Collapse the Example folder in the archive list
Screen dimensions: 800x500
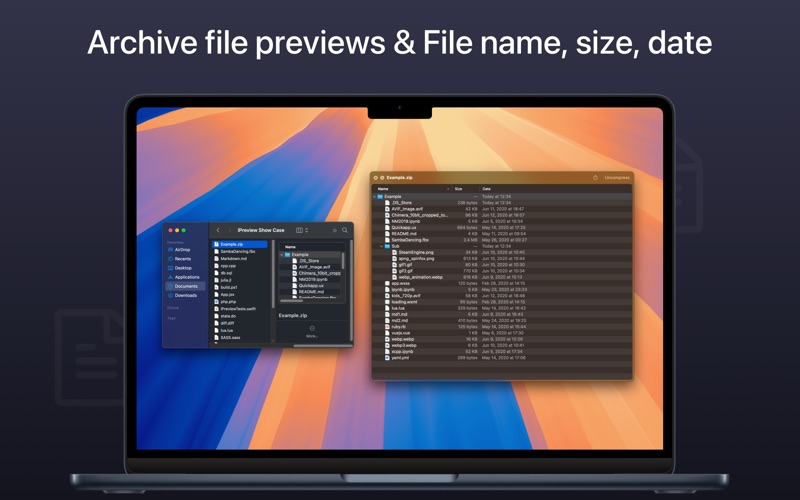click(x=377, y=196)
